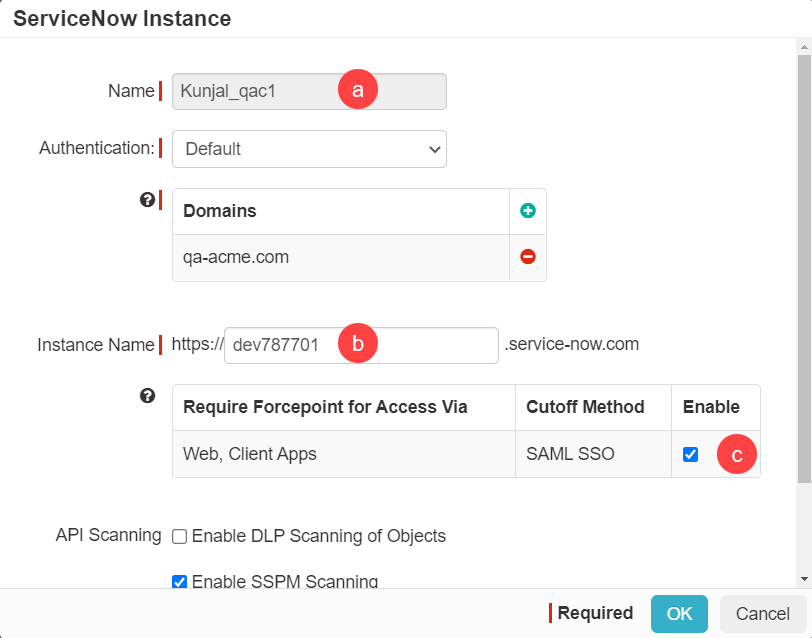
Task: Click the Cancel button
Action: (762, 613)
